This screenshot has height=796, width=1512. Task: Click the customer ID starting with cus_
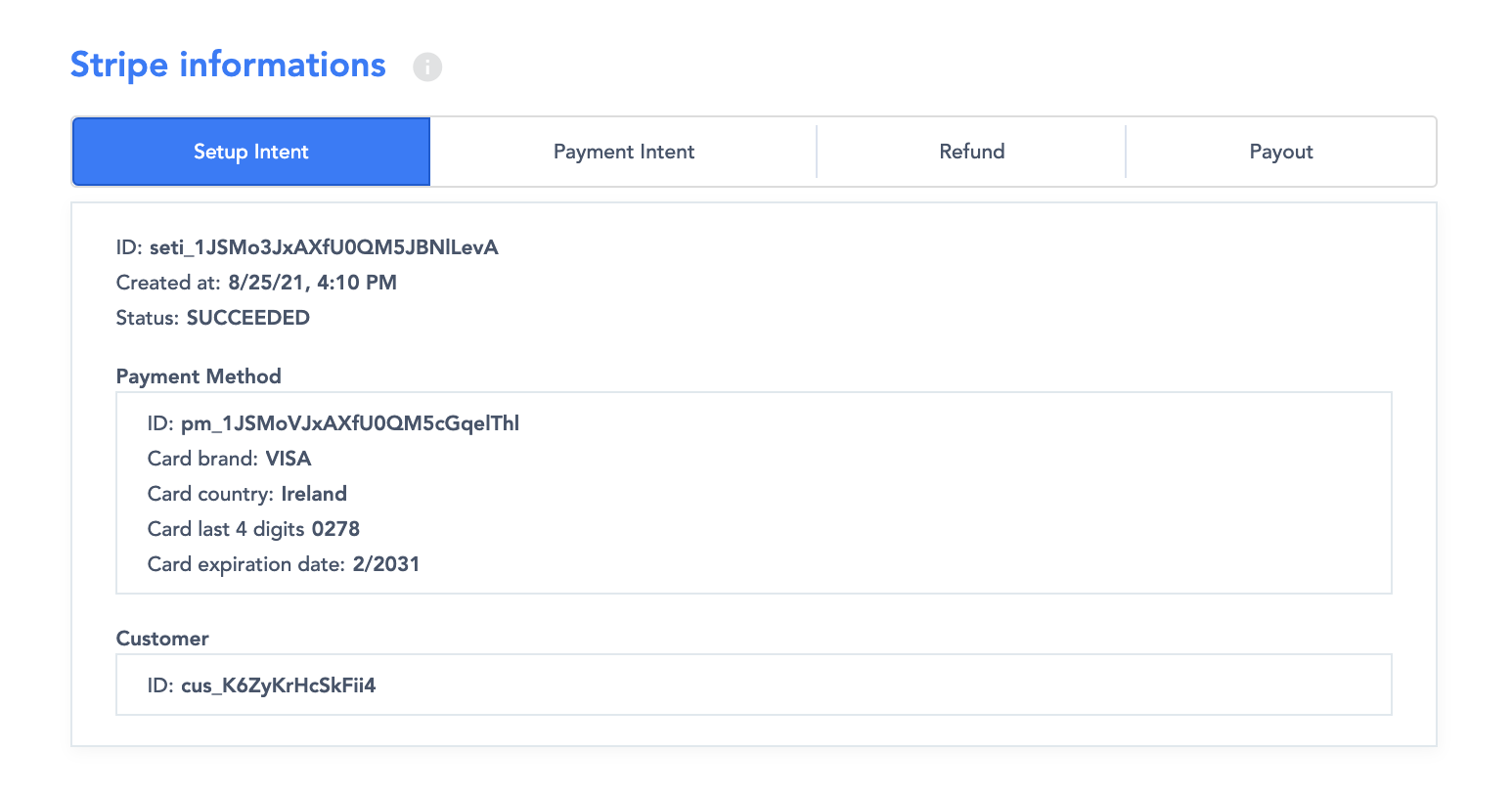(x=279, y=685)
